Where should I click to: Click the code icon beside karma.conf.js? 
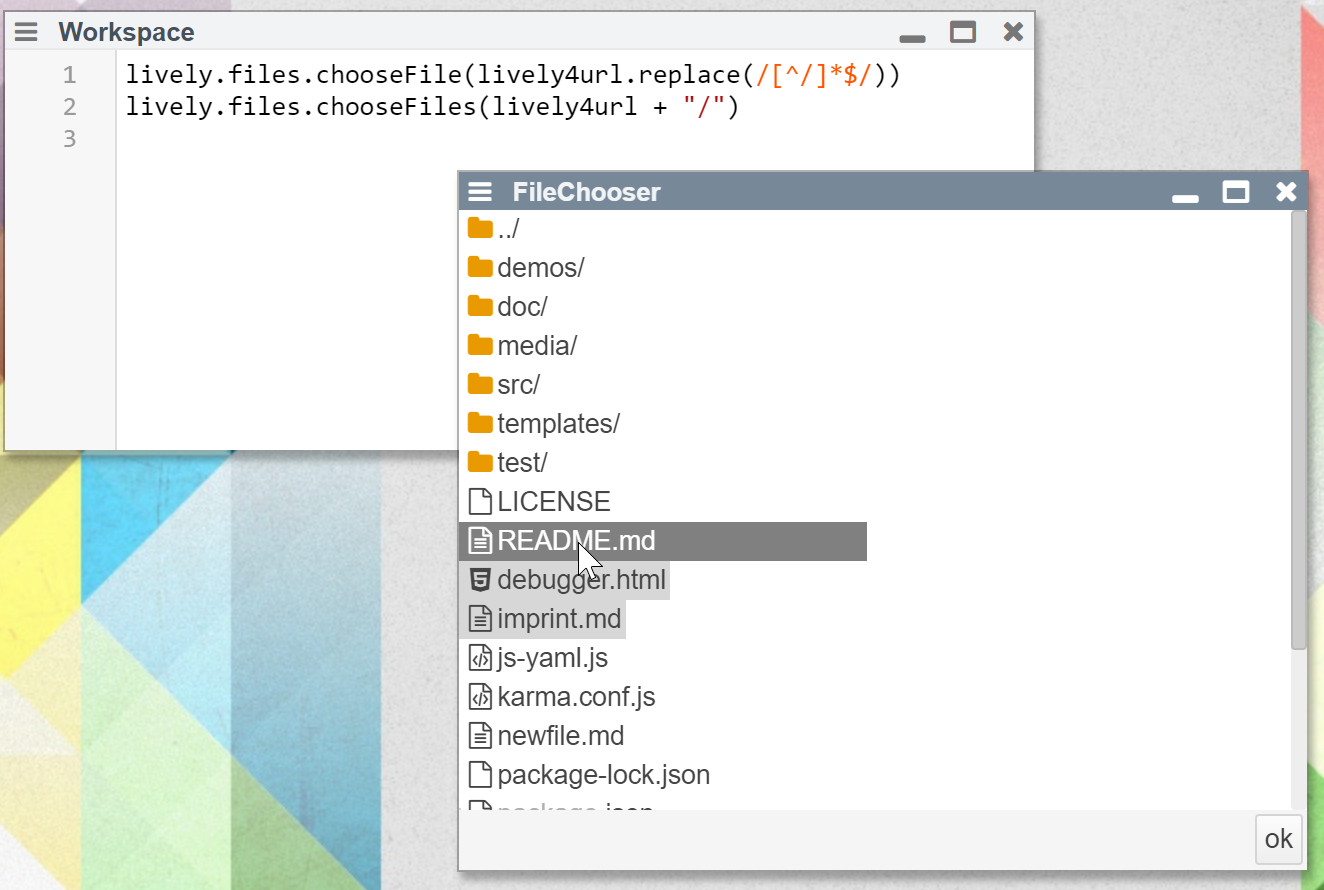coord(480,697)
